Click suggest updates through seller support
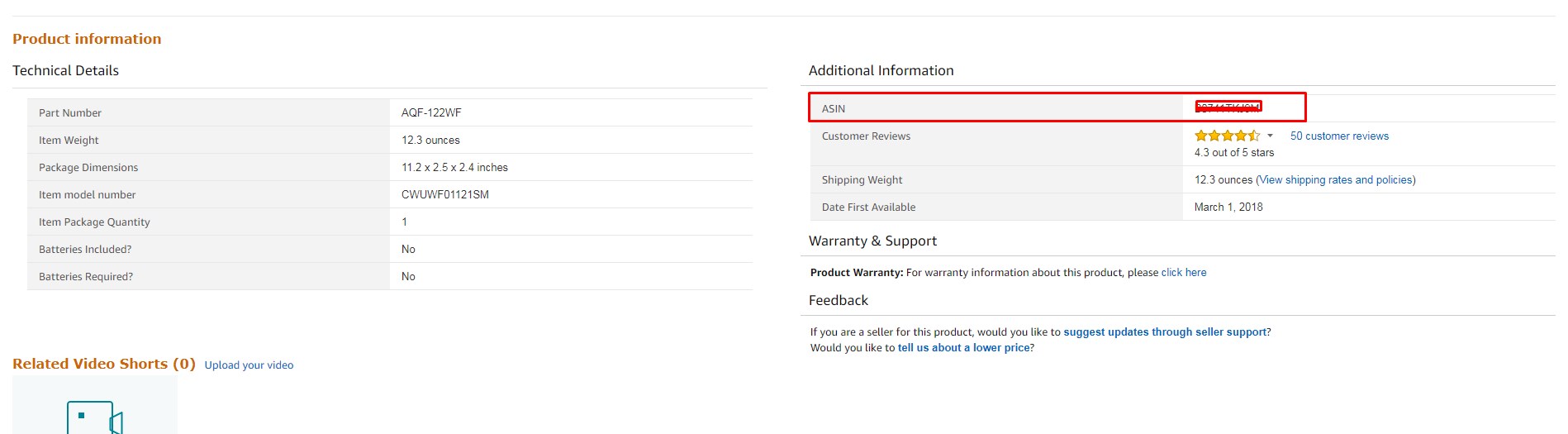This screenshot has width=1568, height=434. tap(1164, 331)
